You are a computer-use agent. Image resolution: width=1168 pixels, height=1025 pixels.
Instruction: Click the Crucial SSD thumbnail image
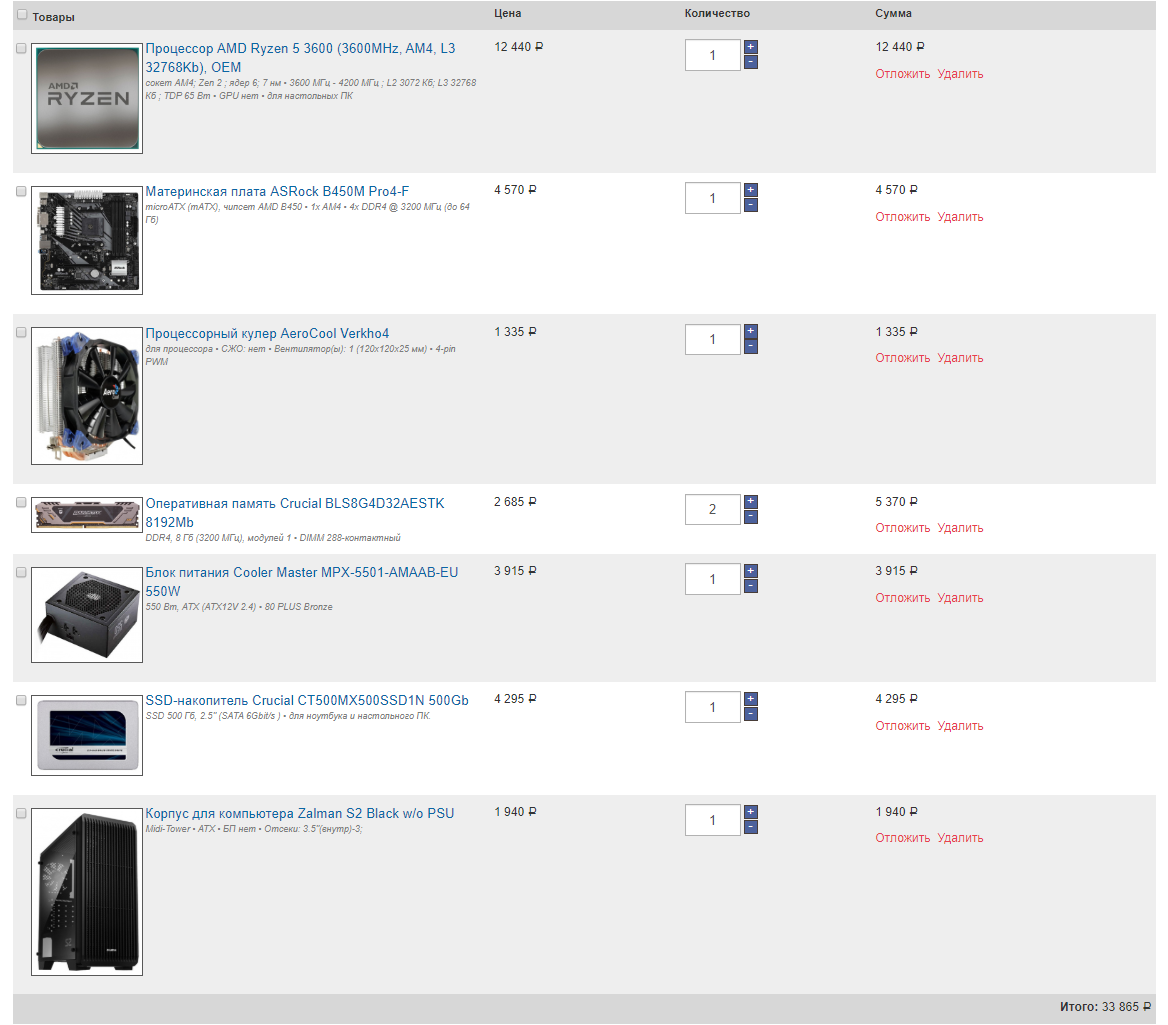87,735
